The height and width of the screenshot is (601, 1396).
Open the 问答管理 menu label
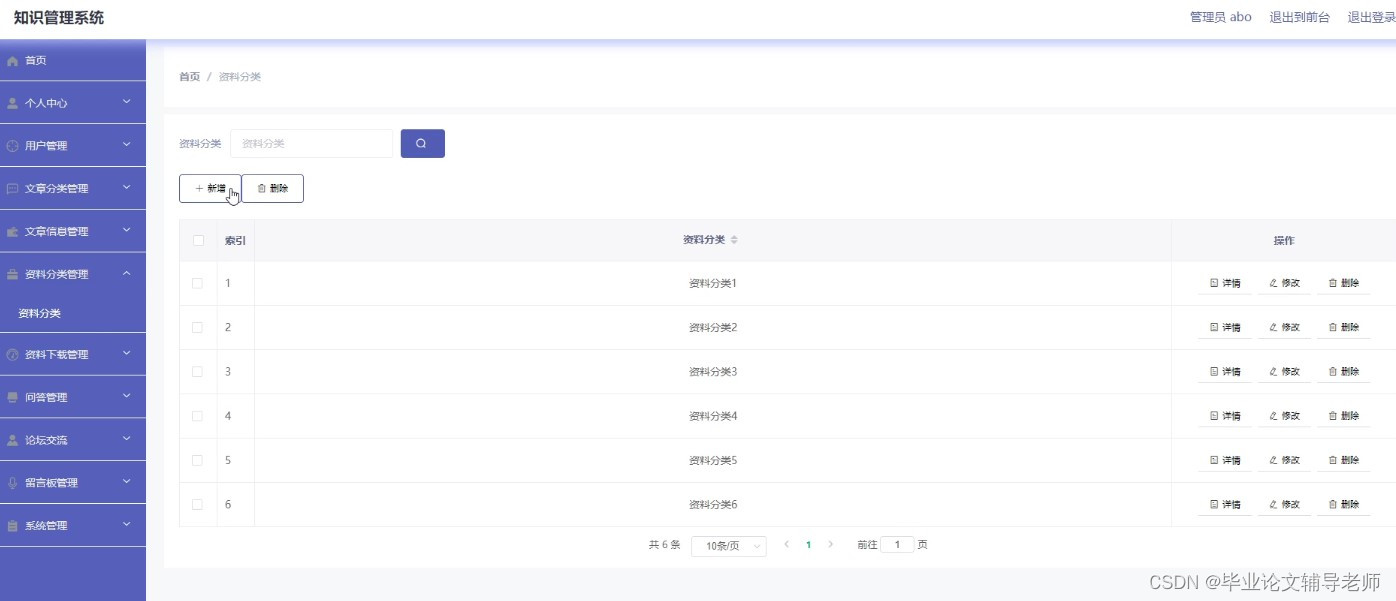point(46,397)
